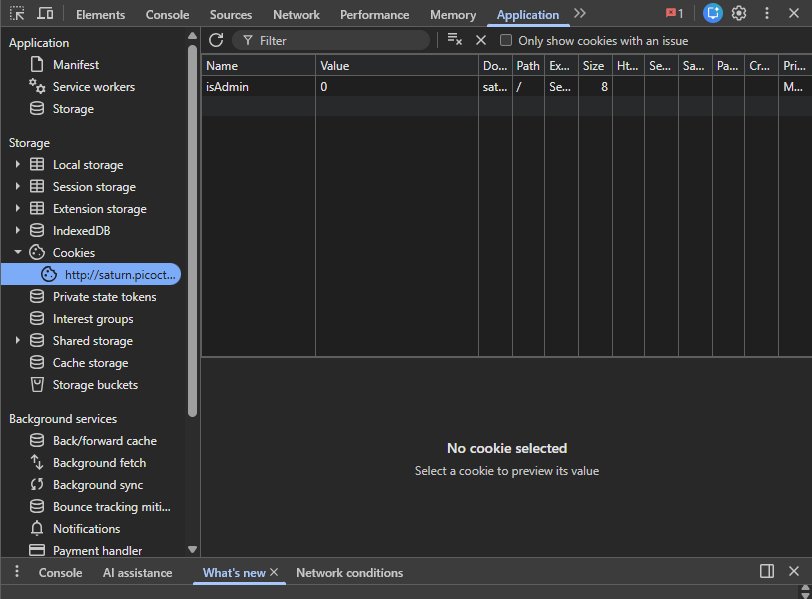Screen dimensions: 812x599
Task: Open the customize DevTools three-dot menu
Action: click(767, 13)
